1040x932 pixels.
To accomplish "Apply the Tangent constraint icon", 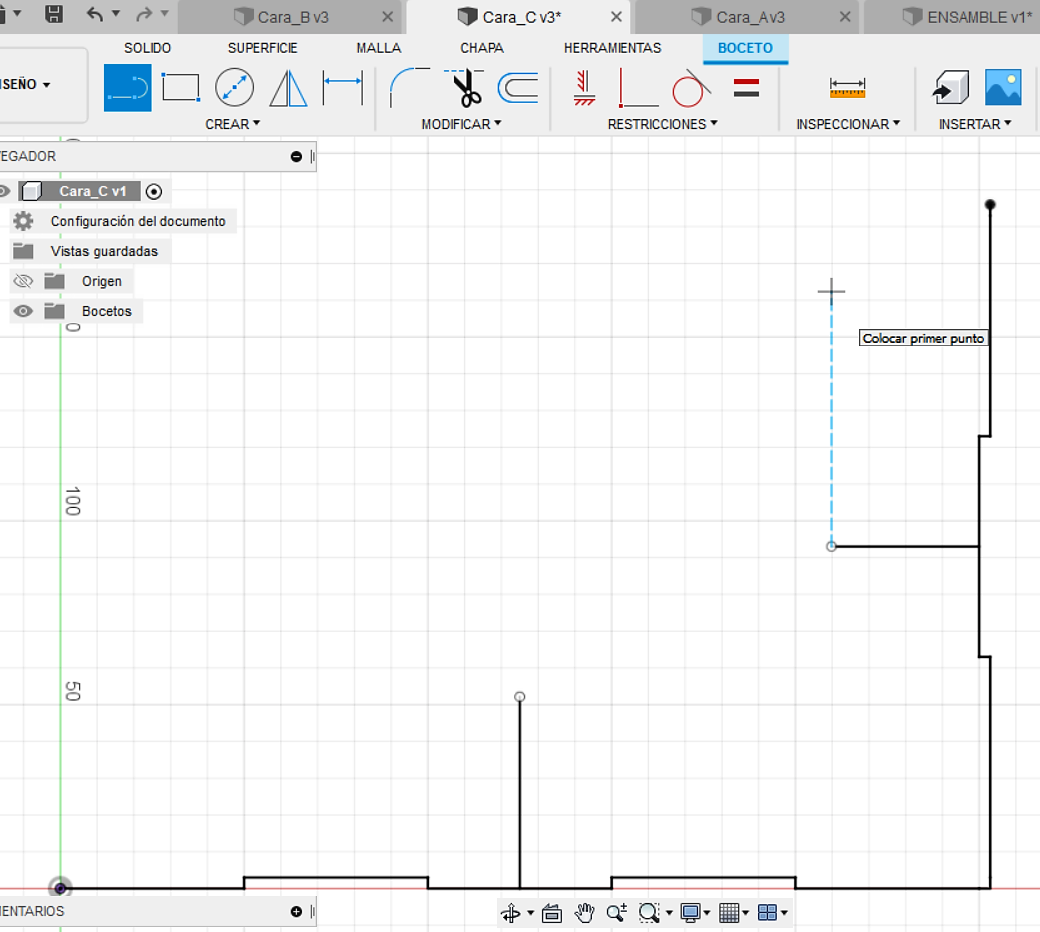I will [x=690, y=88].
